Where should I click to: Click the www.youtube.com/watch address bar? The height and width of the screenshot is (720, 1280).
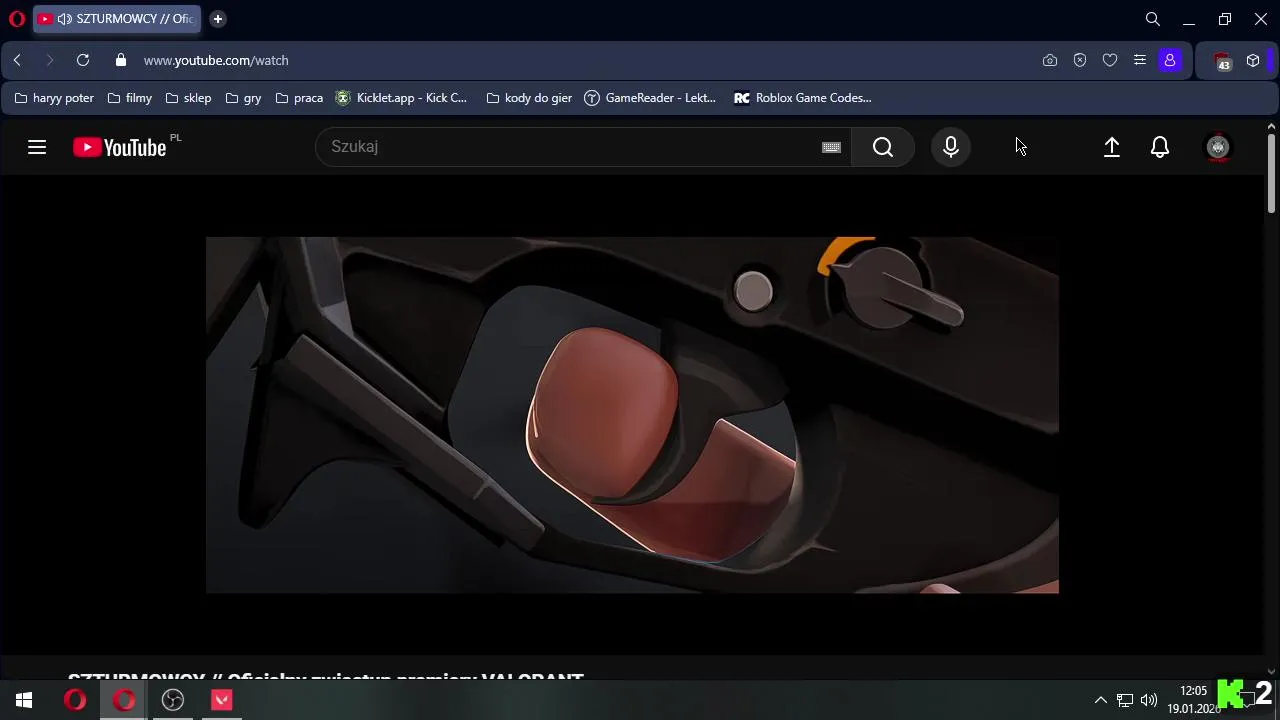pyautogui.click(x=216, y=60)
